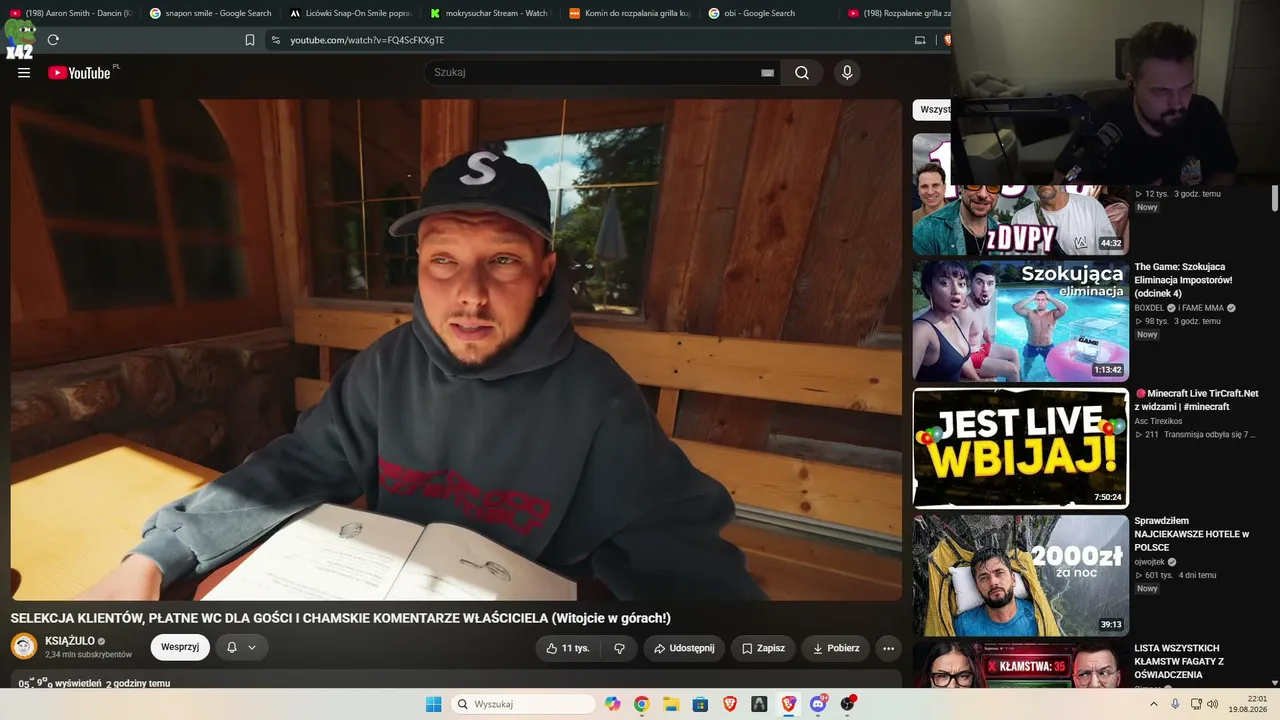
Task: Download video with Pobierz button
Action: coord(835,648)
